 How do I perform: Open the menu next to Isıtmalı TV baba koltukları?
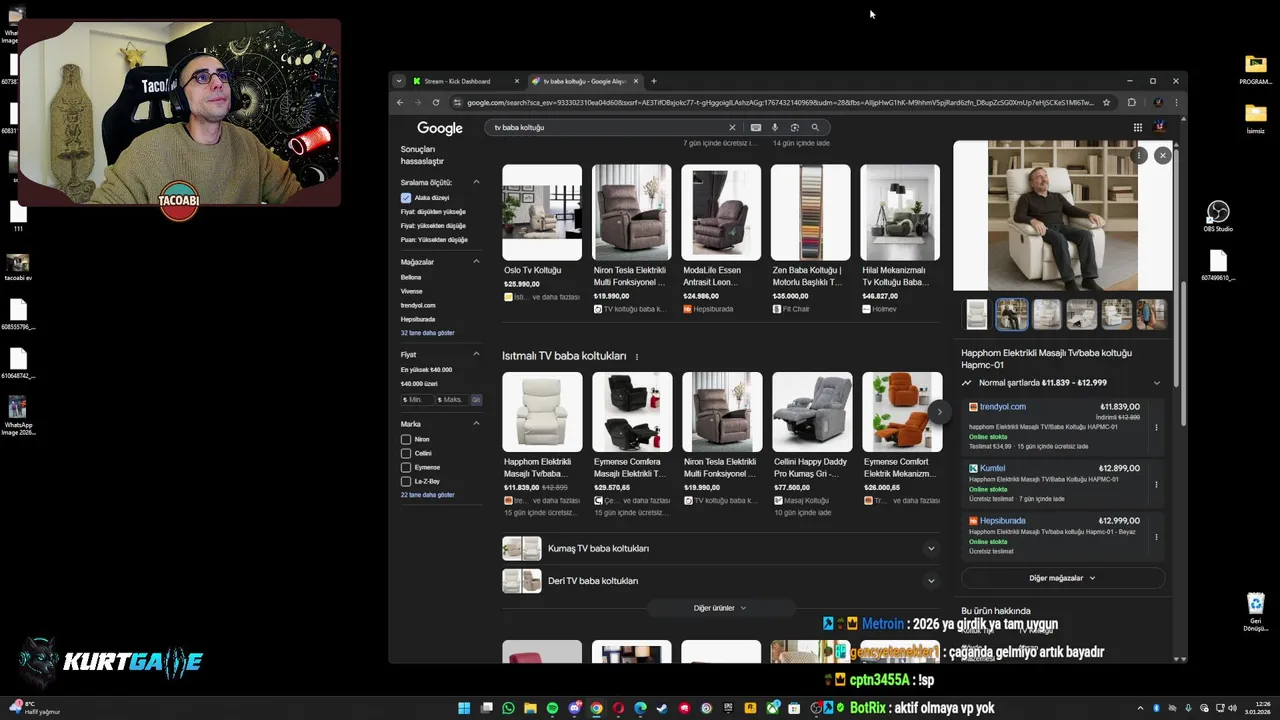(637, 356)
